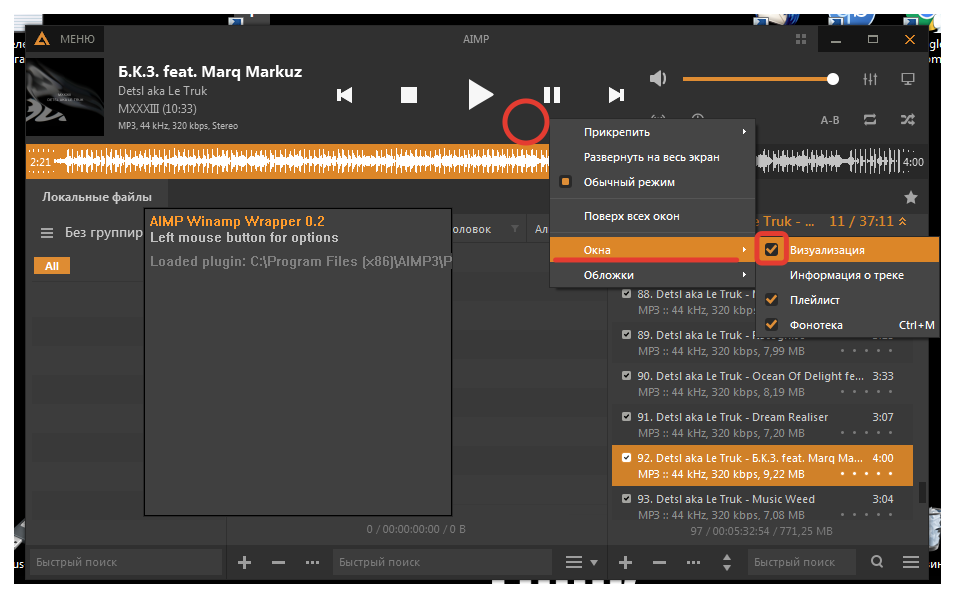
Task: Skip to previous track
Action: click(344, 95)
